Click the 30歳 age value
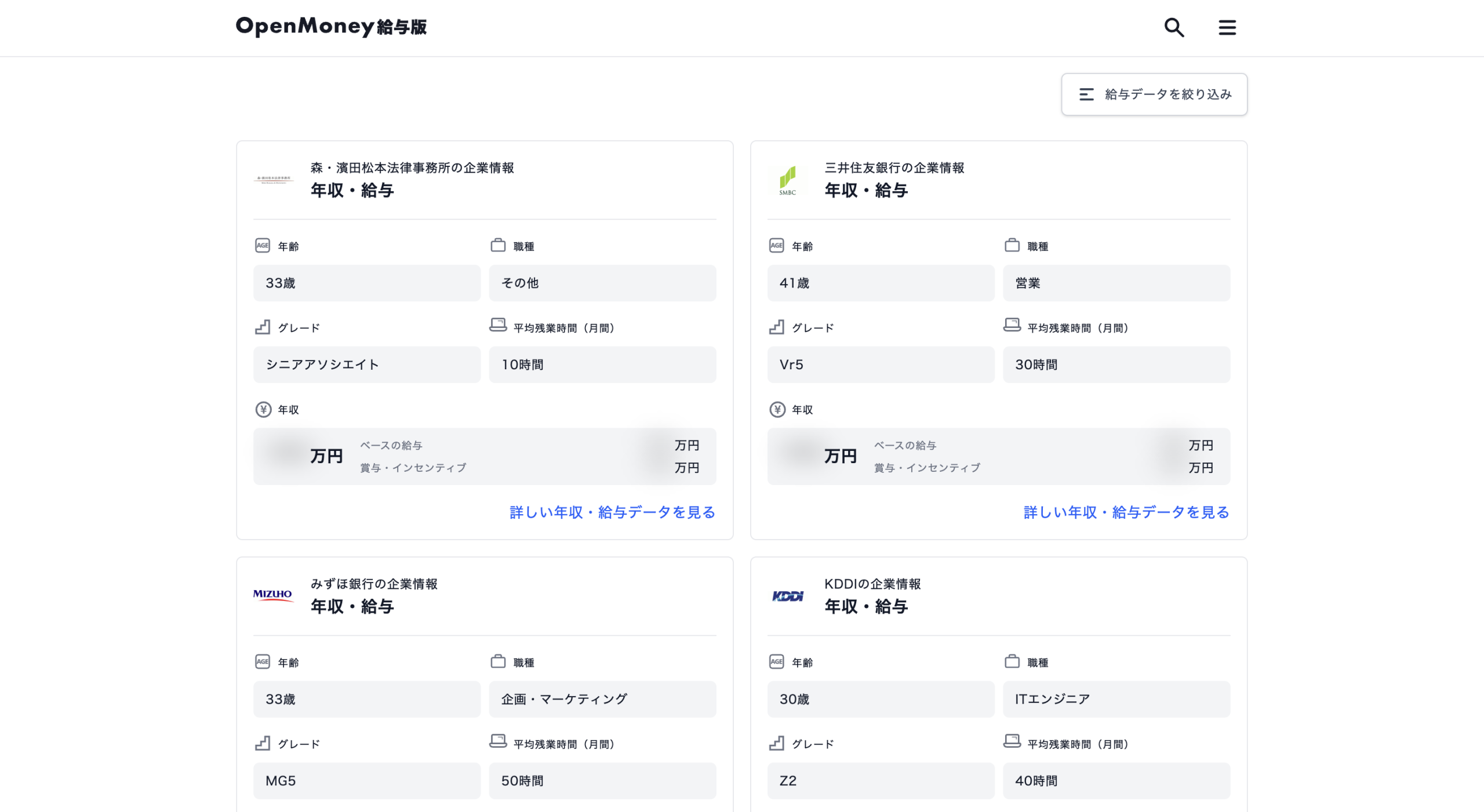 coord(881,699)
